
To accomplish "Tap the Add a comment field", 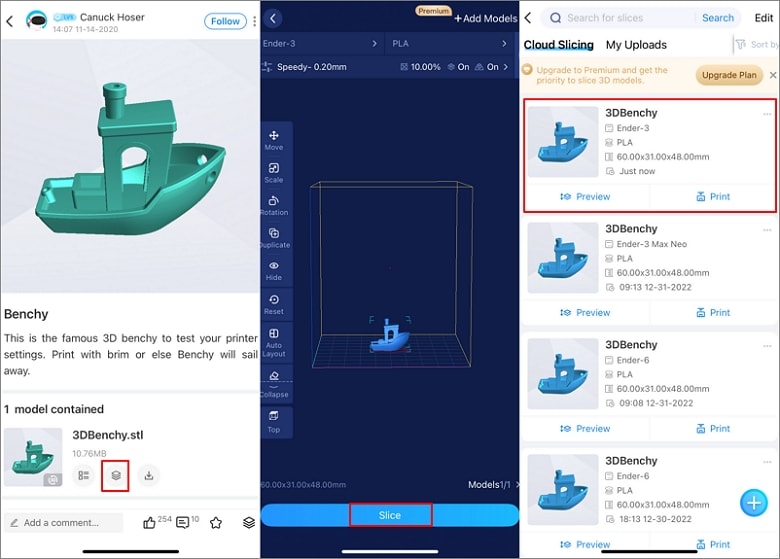I will pyautogui.click(x=63, y=523).
